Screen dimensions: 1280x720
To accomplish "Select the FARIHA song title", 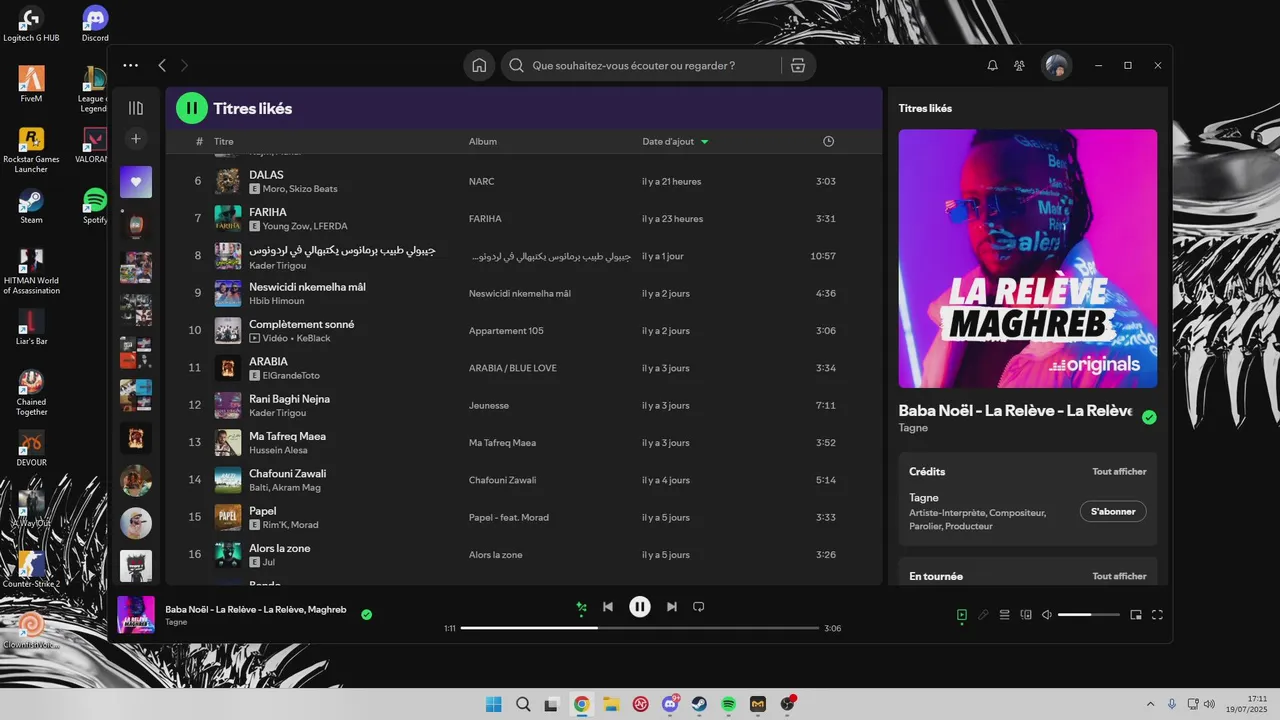I will tap(268, 212).
